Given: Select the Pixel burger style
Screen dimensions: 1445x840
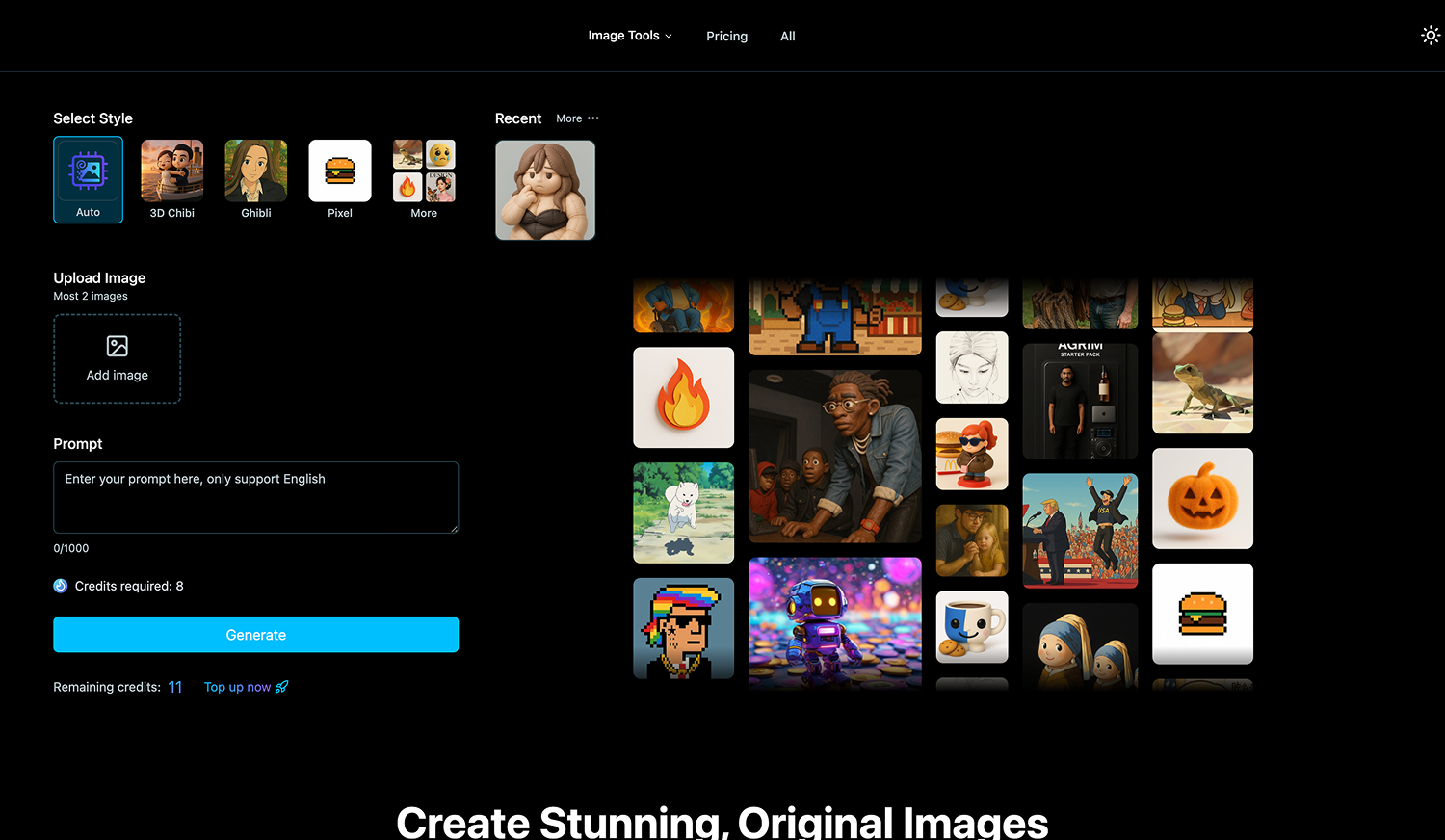Looking at the screenshot, I should (x=339, y=170).
